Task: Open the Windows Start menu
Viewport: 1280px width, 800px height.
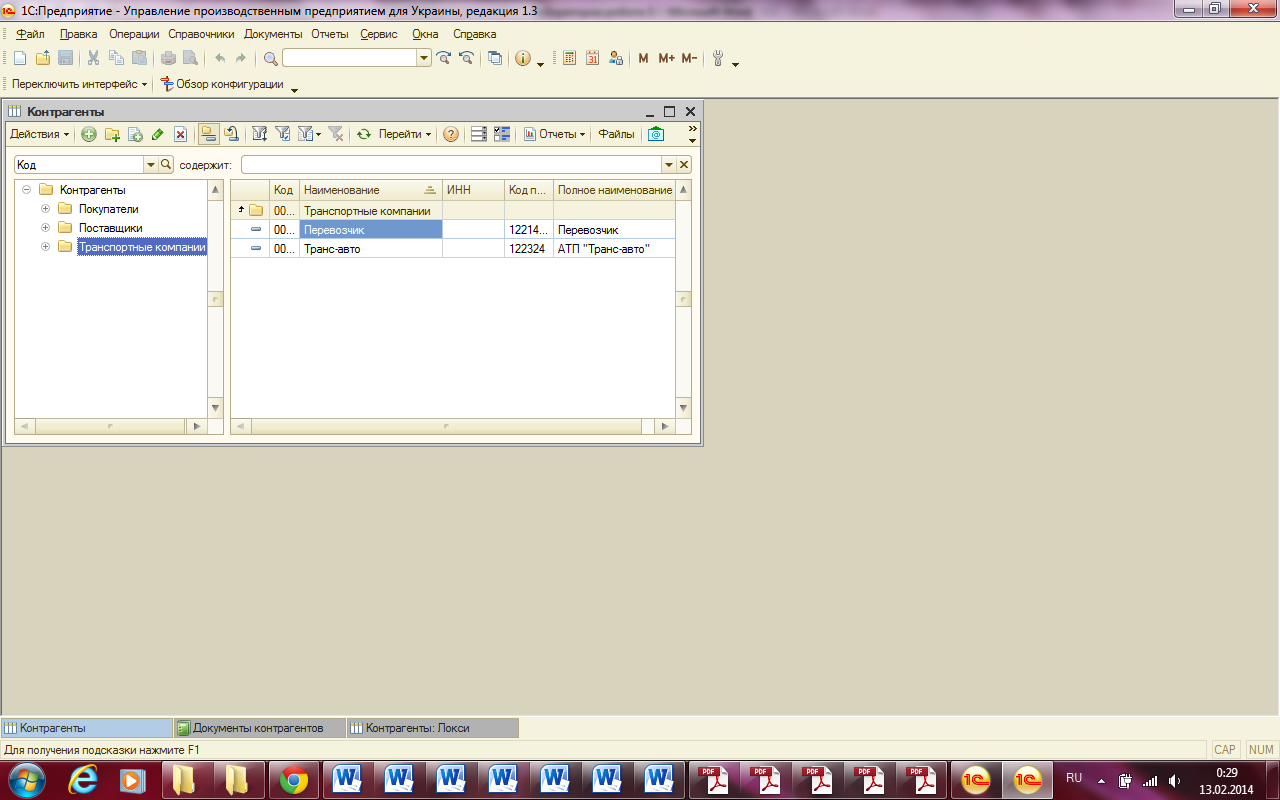Action: coord(27,779)
